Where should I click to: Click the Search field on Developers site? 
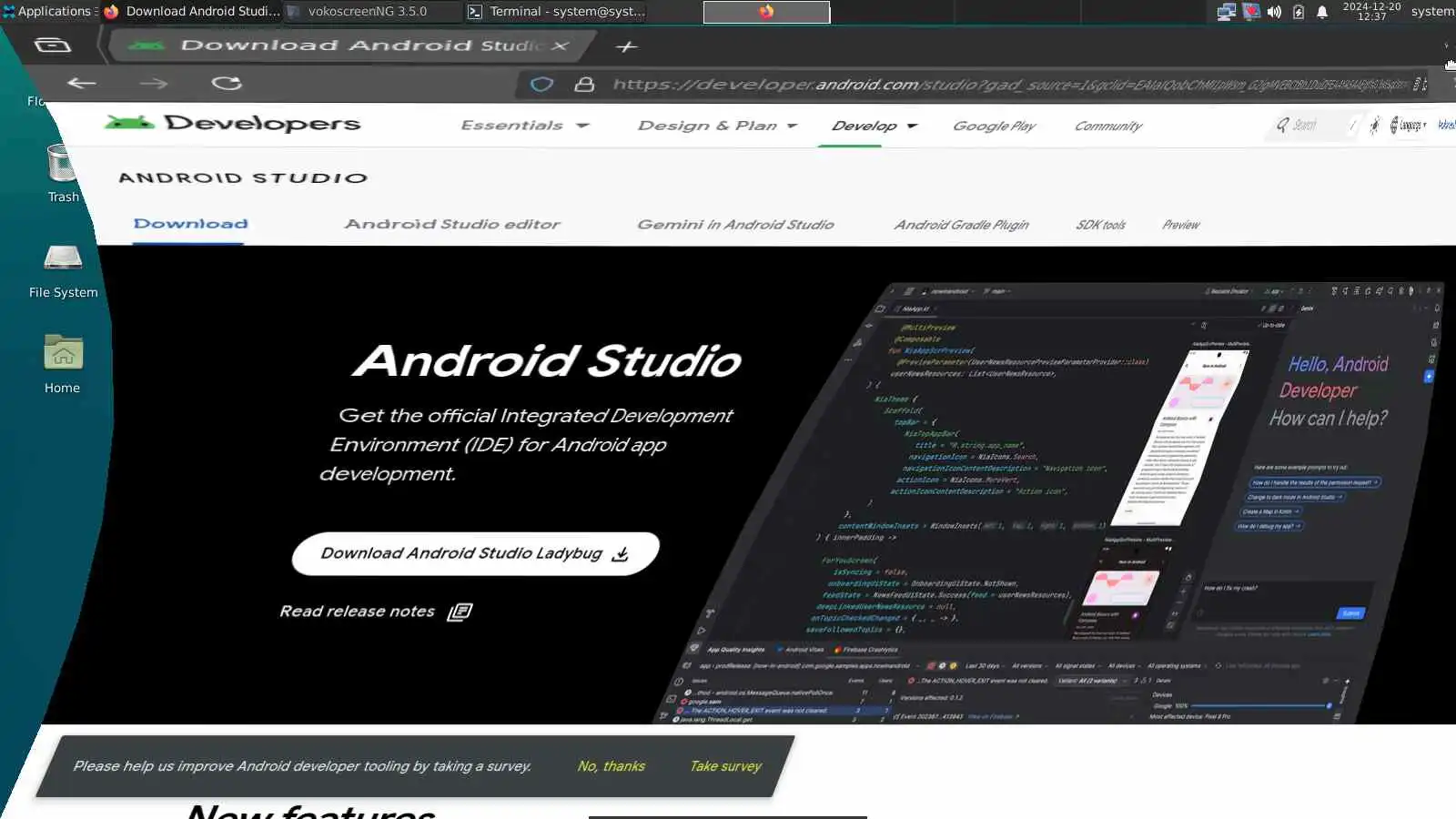[1314, 126]
